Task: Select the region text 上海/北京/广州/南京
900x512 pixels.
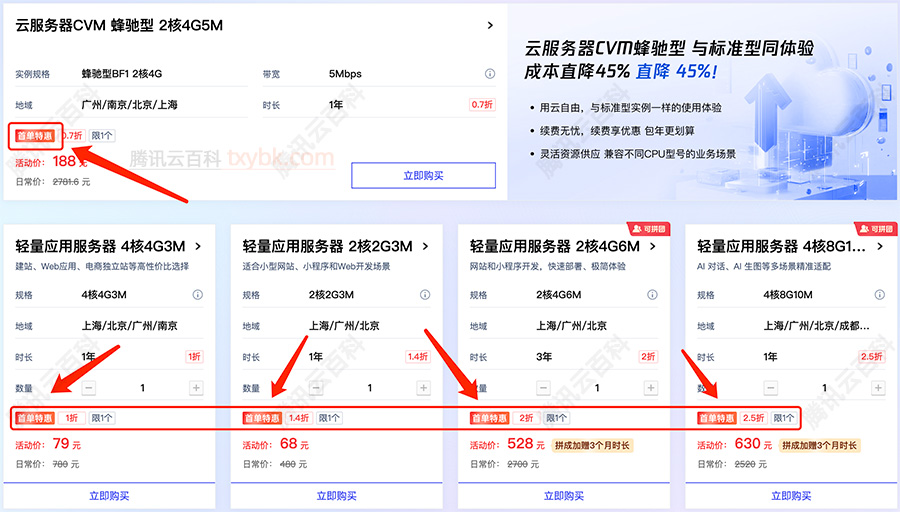Action: [130, 325]
